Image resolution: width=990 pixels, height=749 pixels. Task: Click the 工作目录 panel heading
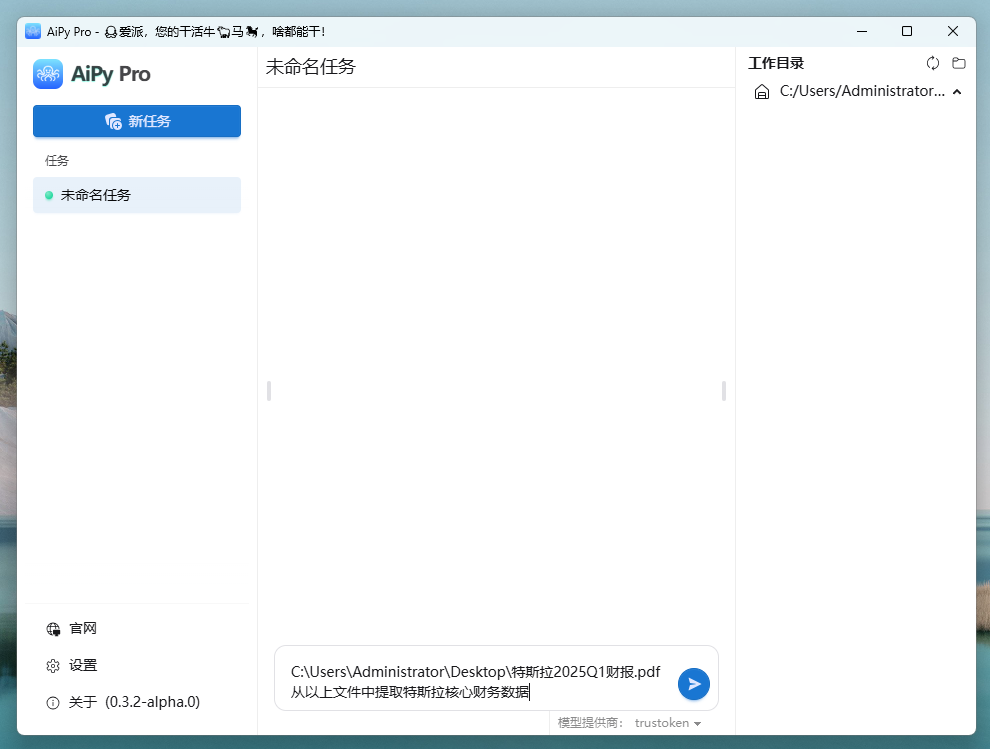tap(776, 63)
